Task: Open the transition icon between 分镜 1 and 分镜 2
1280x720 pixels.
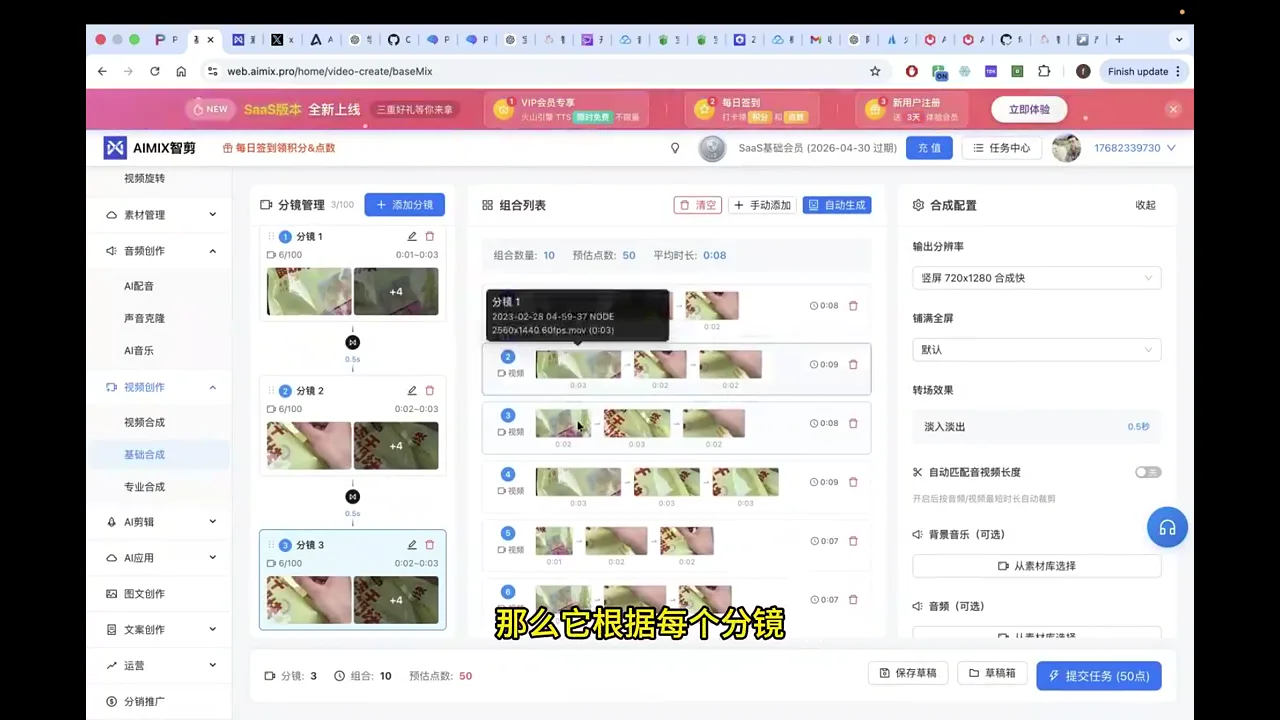Action: click(x=352, y=342)
